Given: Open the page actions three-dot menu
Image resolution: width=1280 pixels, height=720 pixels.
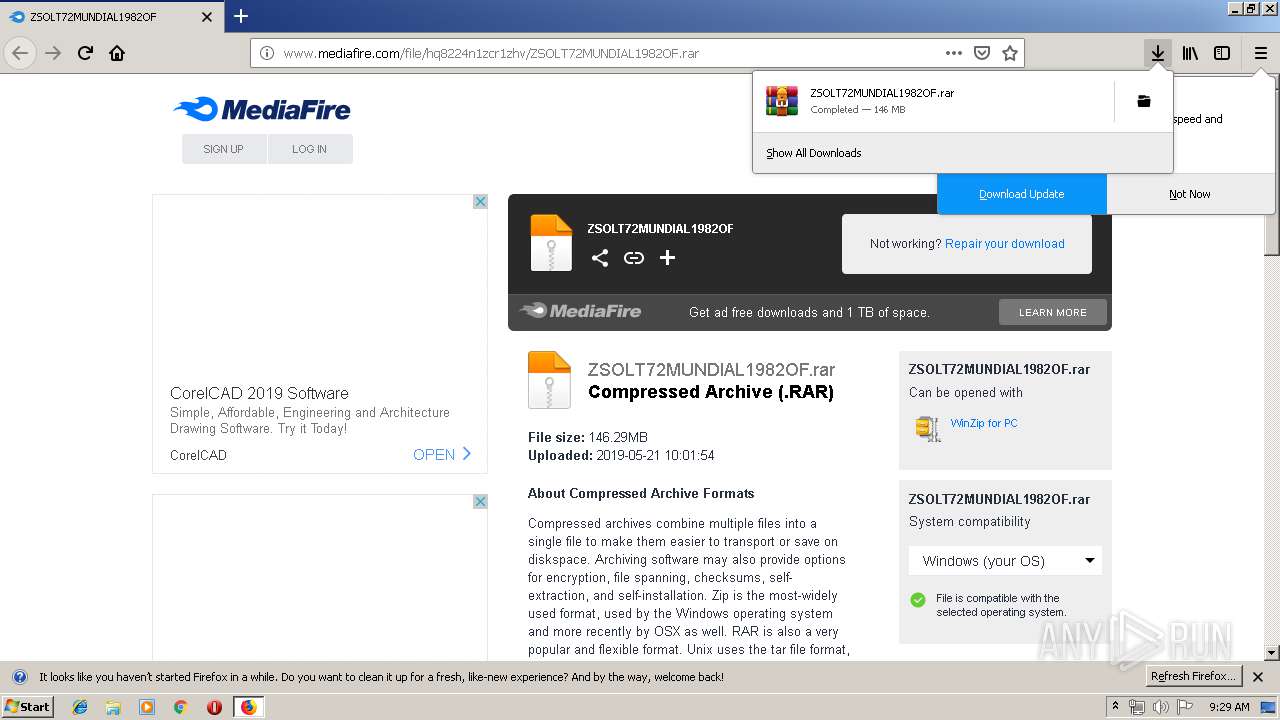Looking at the screenshot, I should [x=954, y=53].
